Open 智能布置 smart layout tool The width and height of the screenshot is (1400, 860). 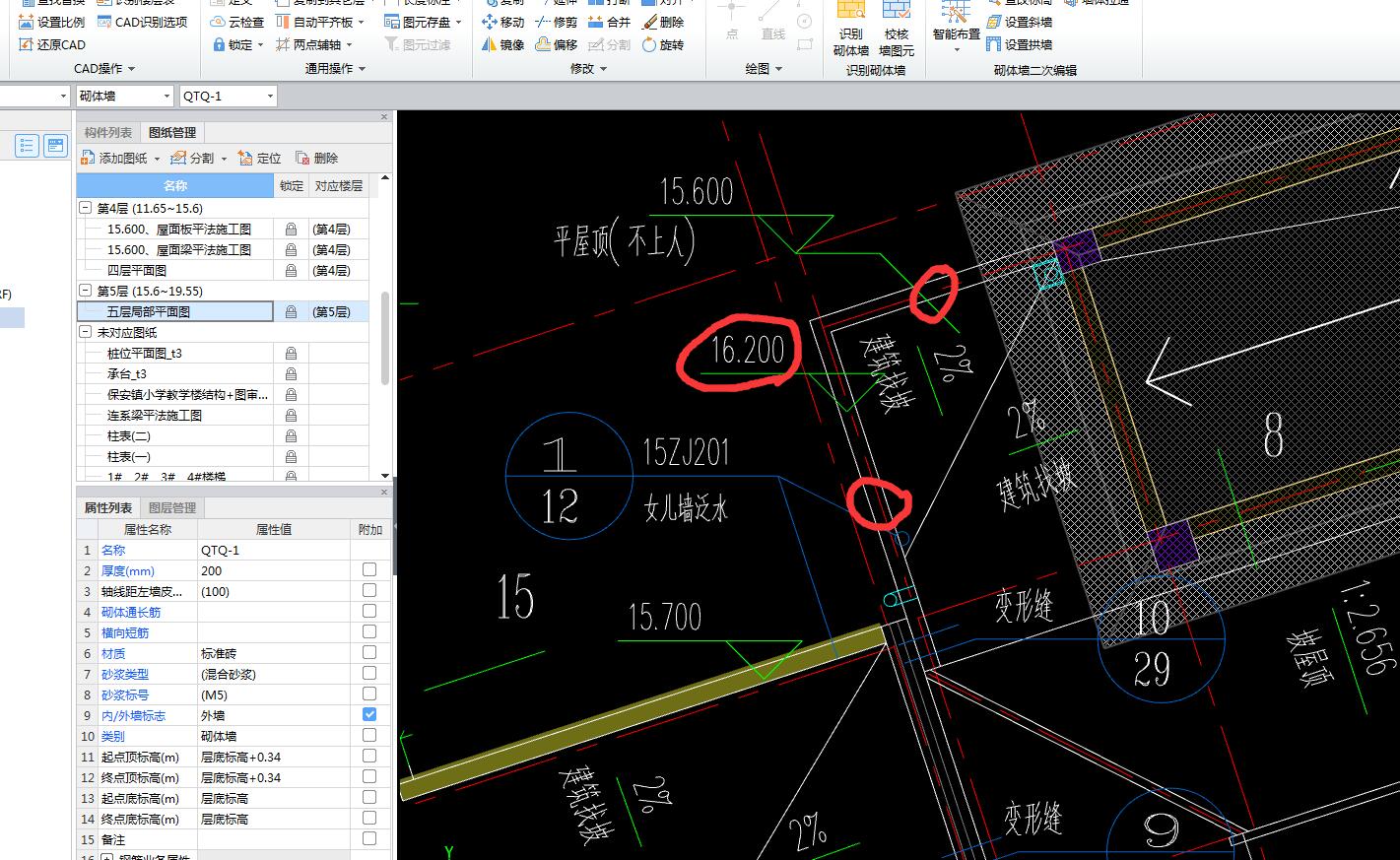point(956,25)
